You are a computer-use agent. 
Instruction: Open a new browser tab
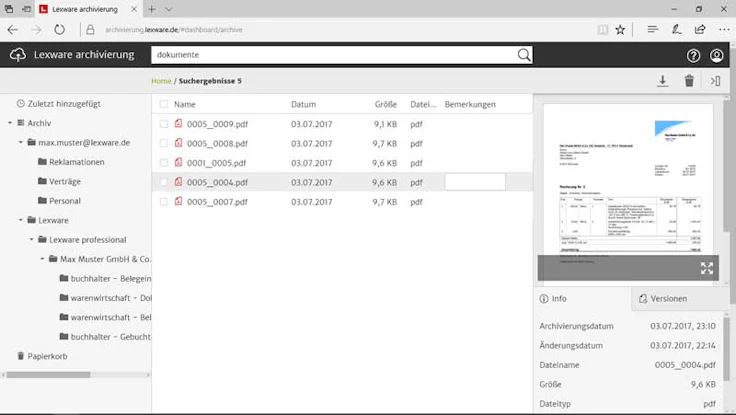[x=152, y=9]
